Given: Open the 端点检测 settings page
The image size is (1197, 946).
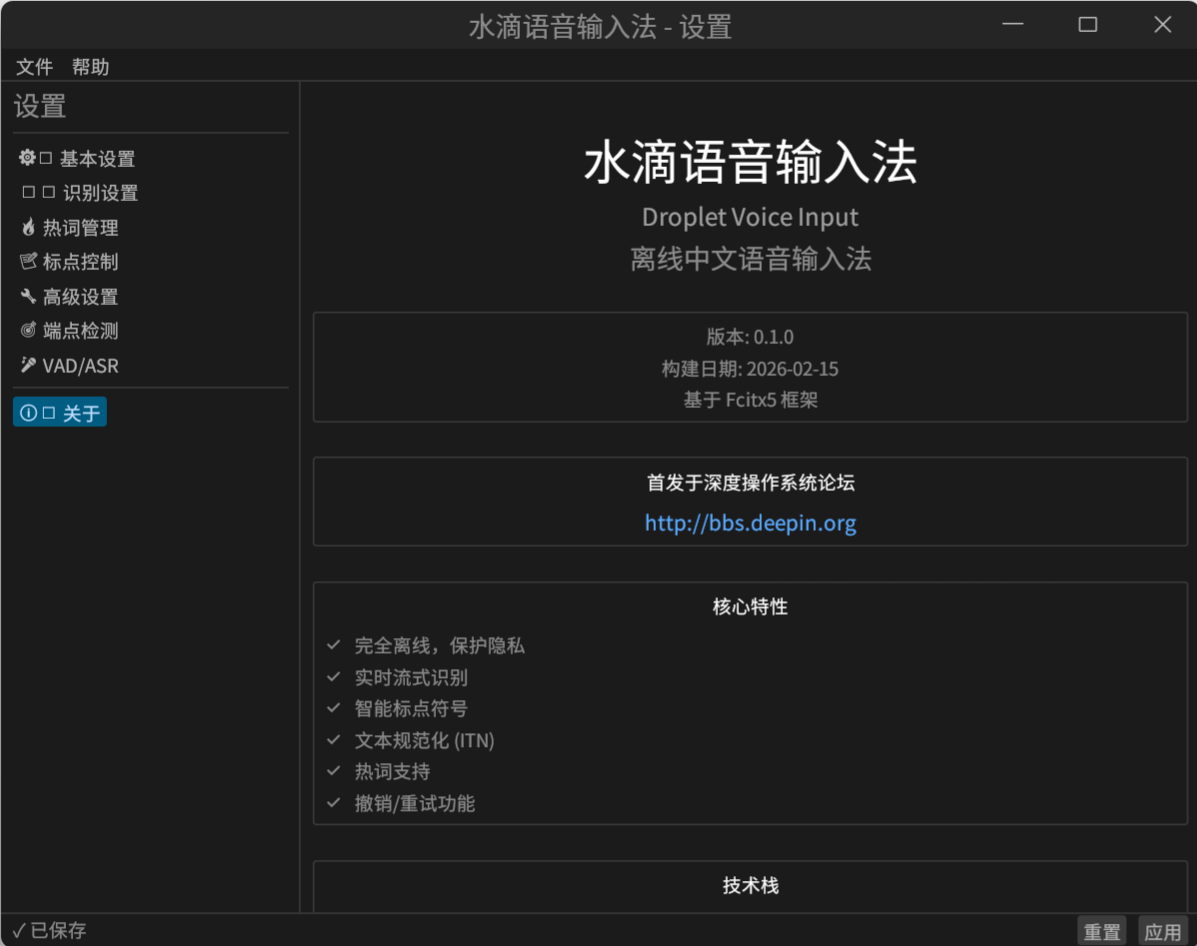Looking at the screenshot, I should tap(81, 330).
